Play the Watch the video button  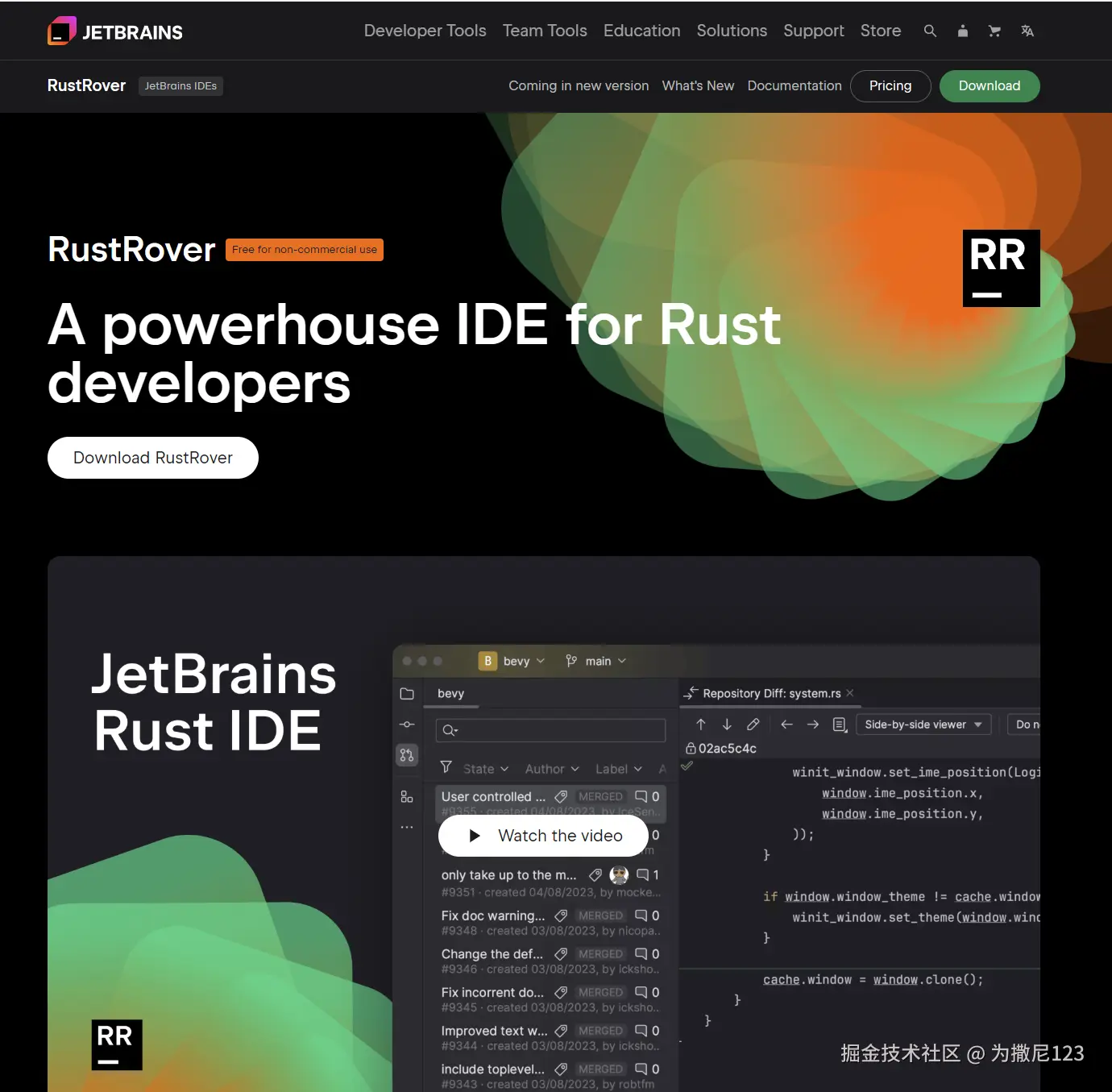[544, 836]
